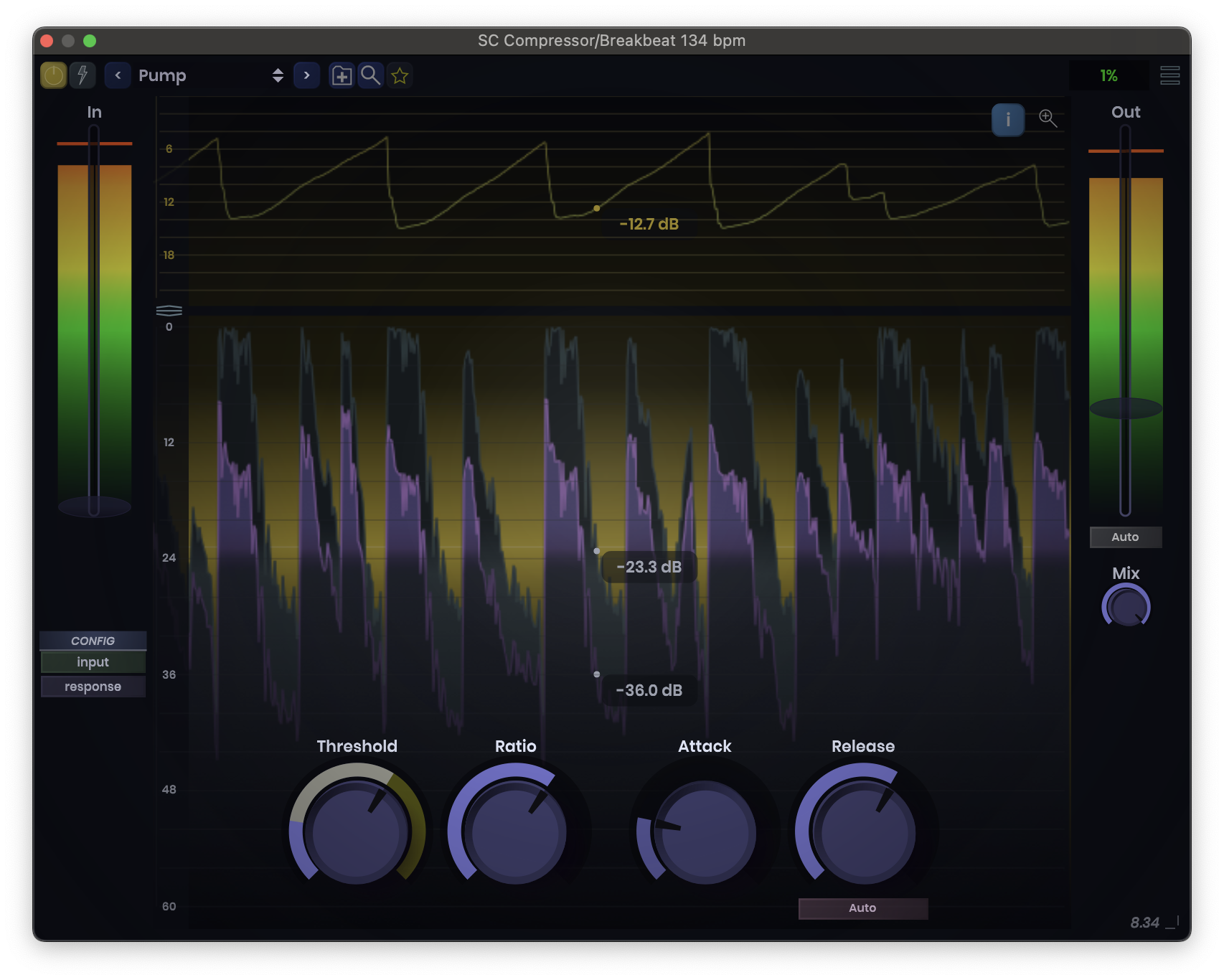The image size is (1224, 980).
Task: Go to the next preset arrow
Action: tap(306, 75)
